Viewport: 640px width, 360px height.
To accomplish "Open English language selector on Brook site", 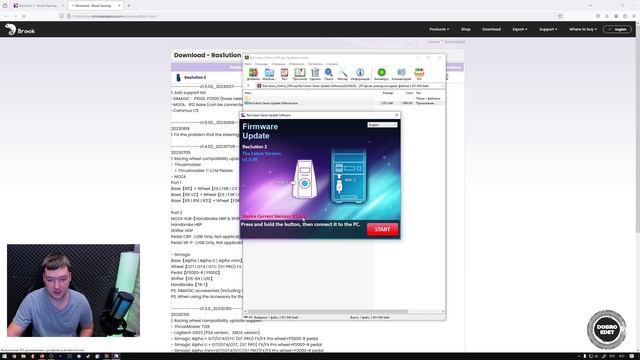I will click(x=618, y=29).
